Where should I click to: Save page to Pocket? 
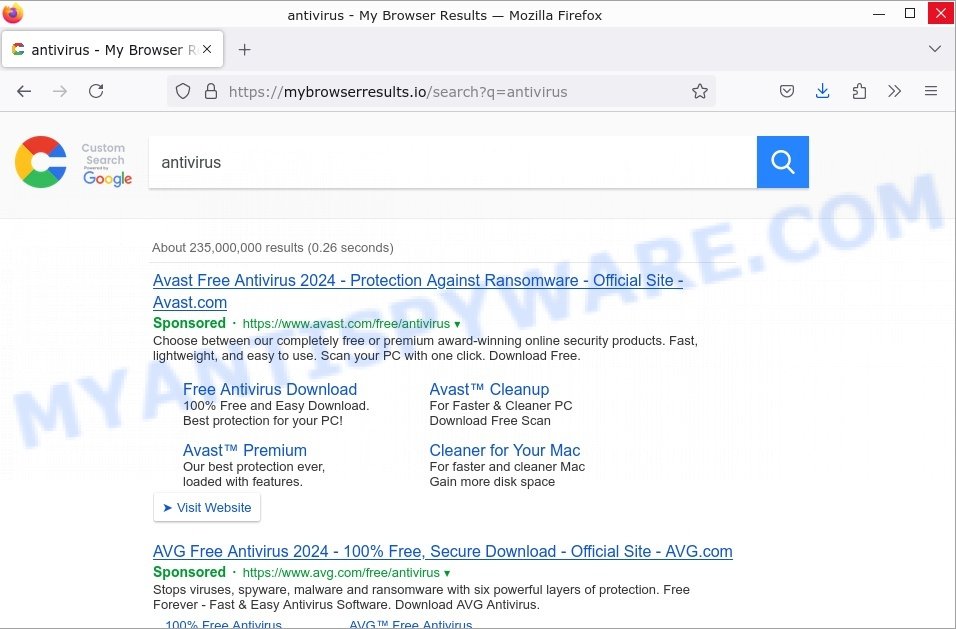pyautogui.click(x=787, y=91)
